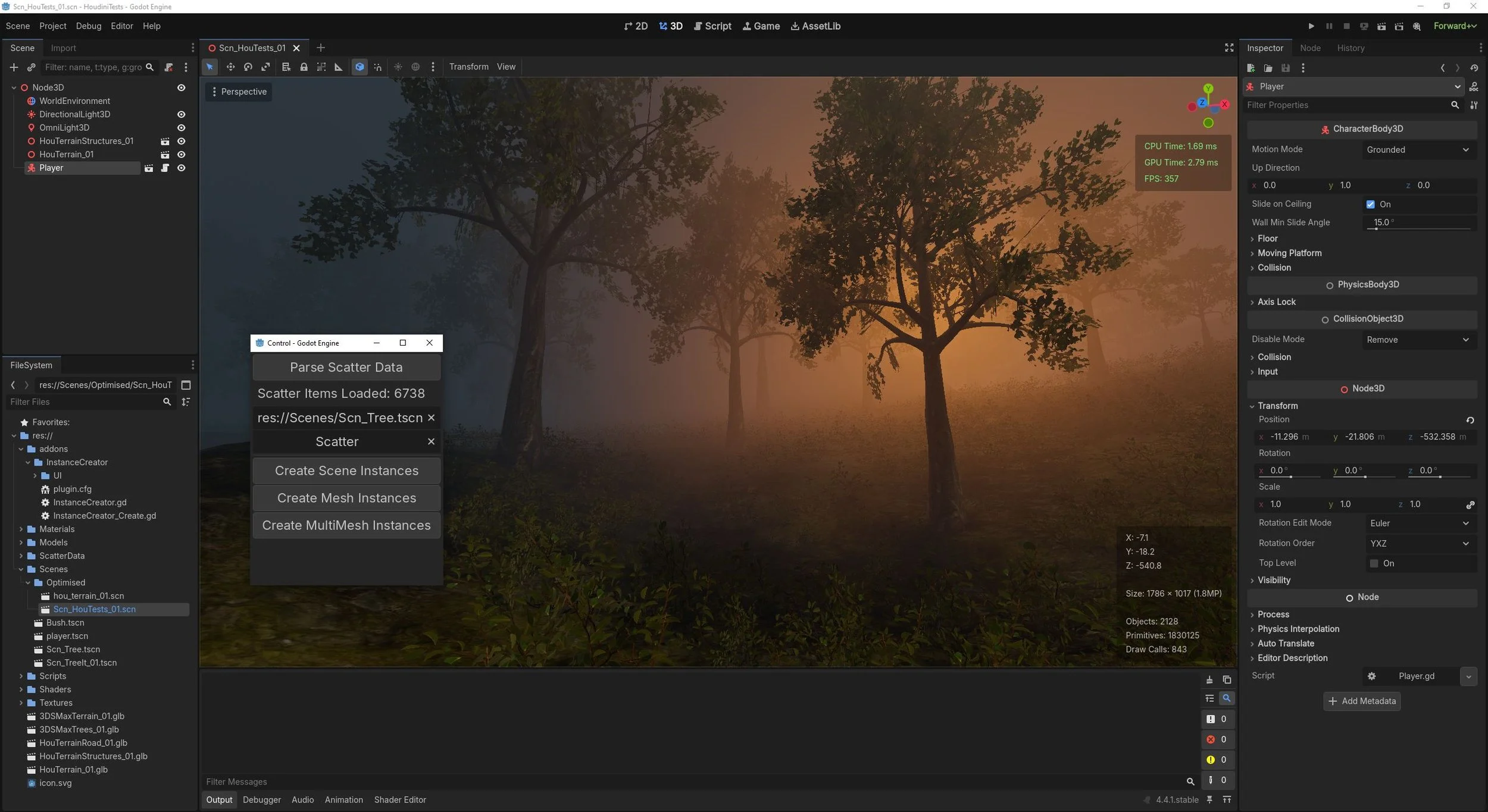Toggle distraction free mode icon
The image size is (1488, 812).
tap(1228, 48)
